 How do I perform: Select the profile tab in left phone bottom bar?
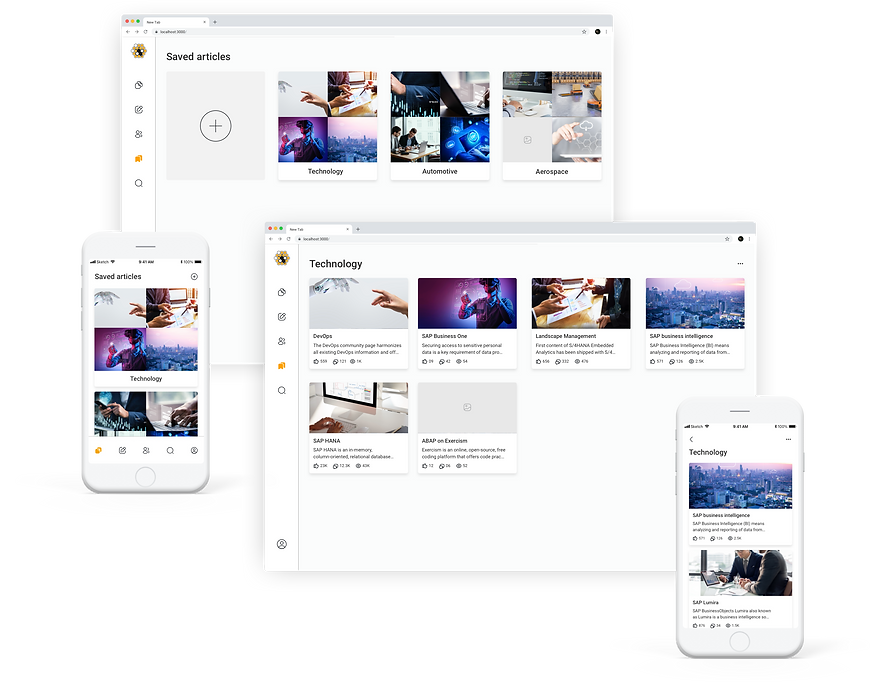[194, 451]
